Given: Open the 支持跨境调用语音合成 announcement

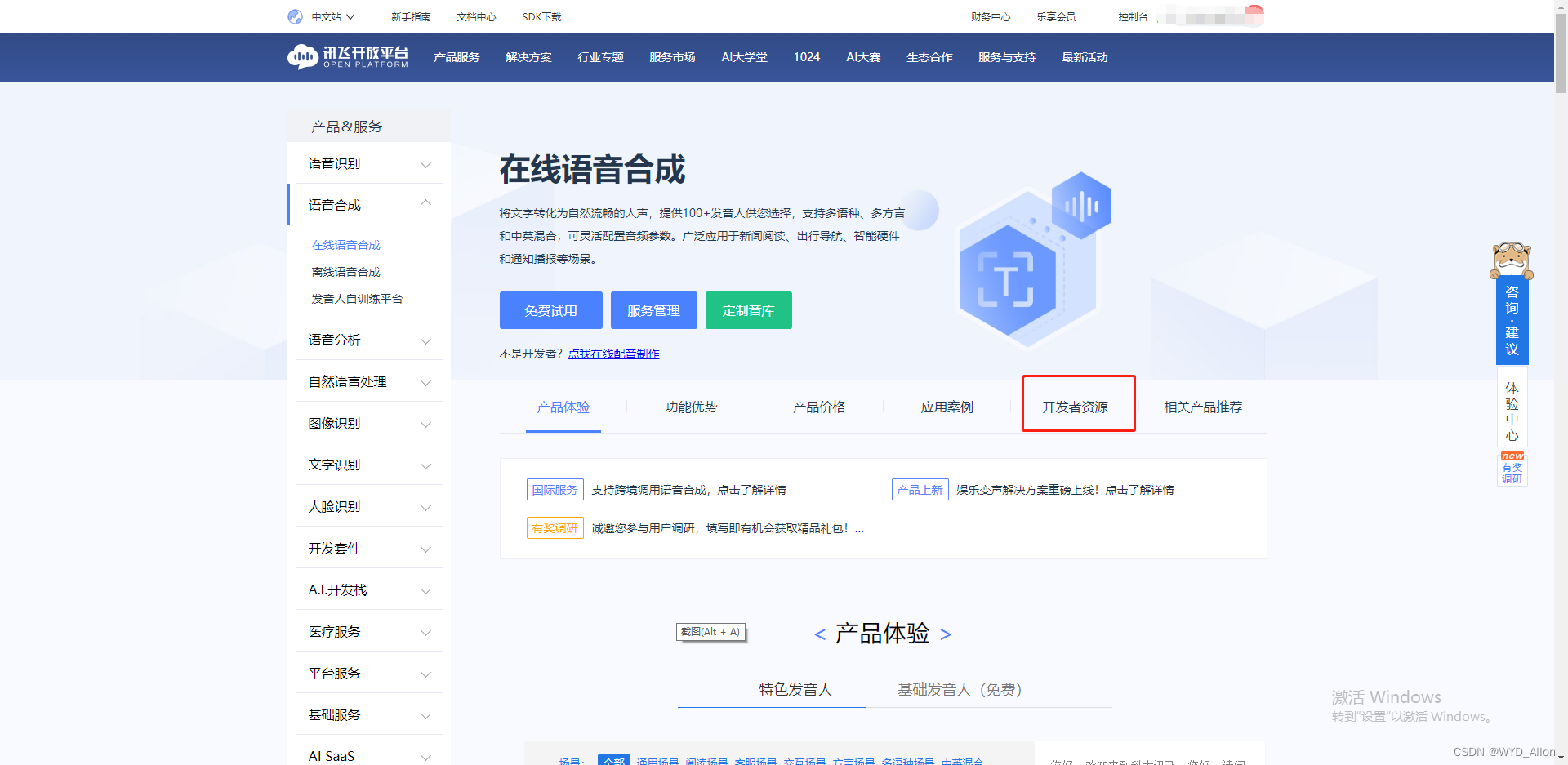Looking at the screenshot, I should tap(688, 490).
